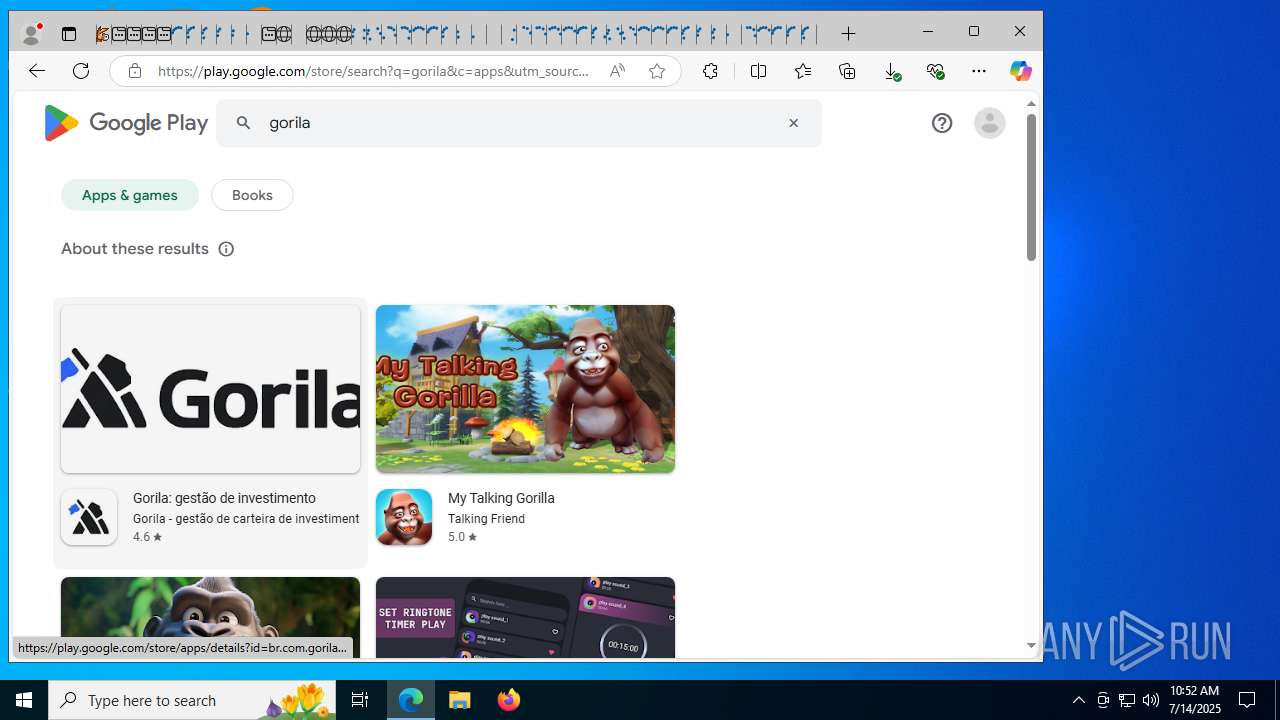Select the Apps & games filter
Viewport: 1280px width, 720px height.
click(130, 195)
